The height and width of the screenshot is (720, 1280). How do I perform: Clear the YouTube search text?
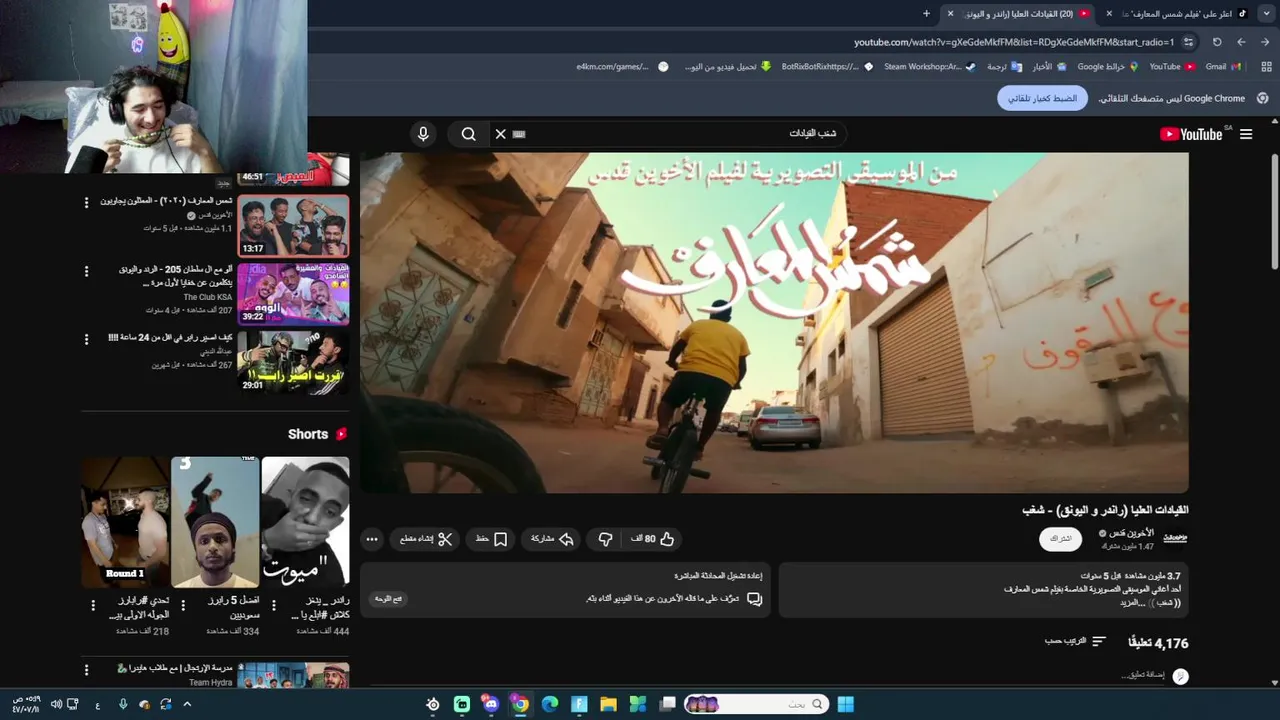(501, 134)
